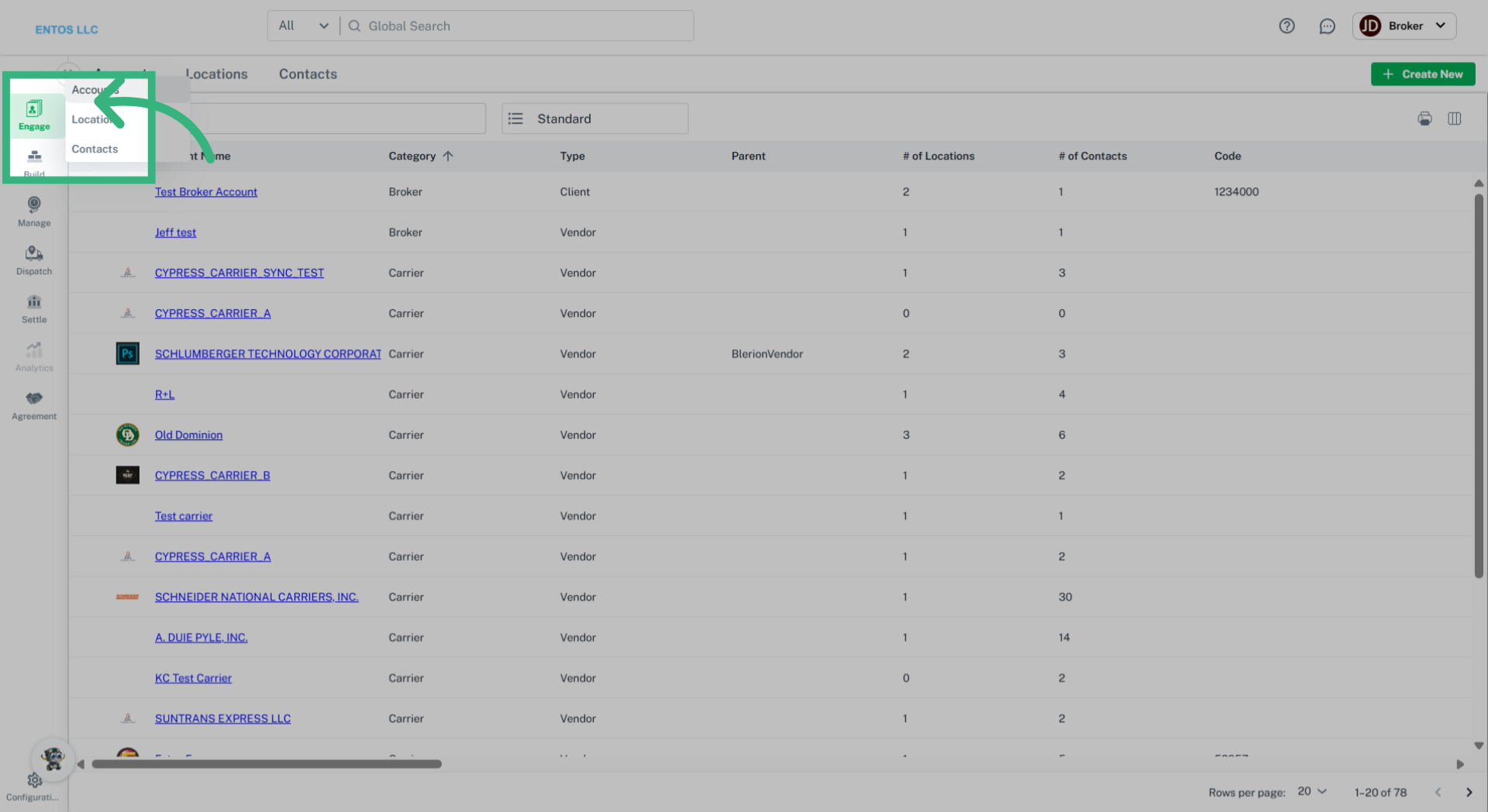Select Contacts in the Engage flyout menu
The height and width of the screenshot is (812, 1488).
95,149
